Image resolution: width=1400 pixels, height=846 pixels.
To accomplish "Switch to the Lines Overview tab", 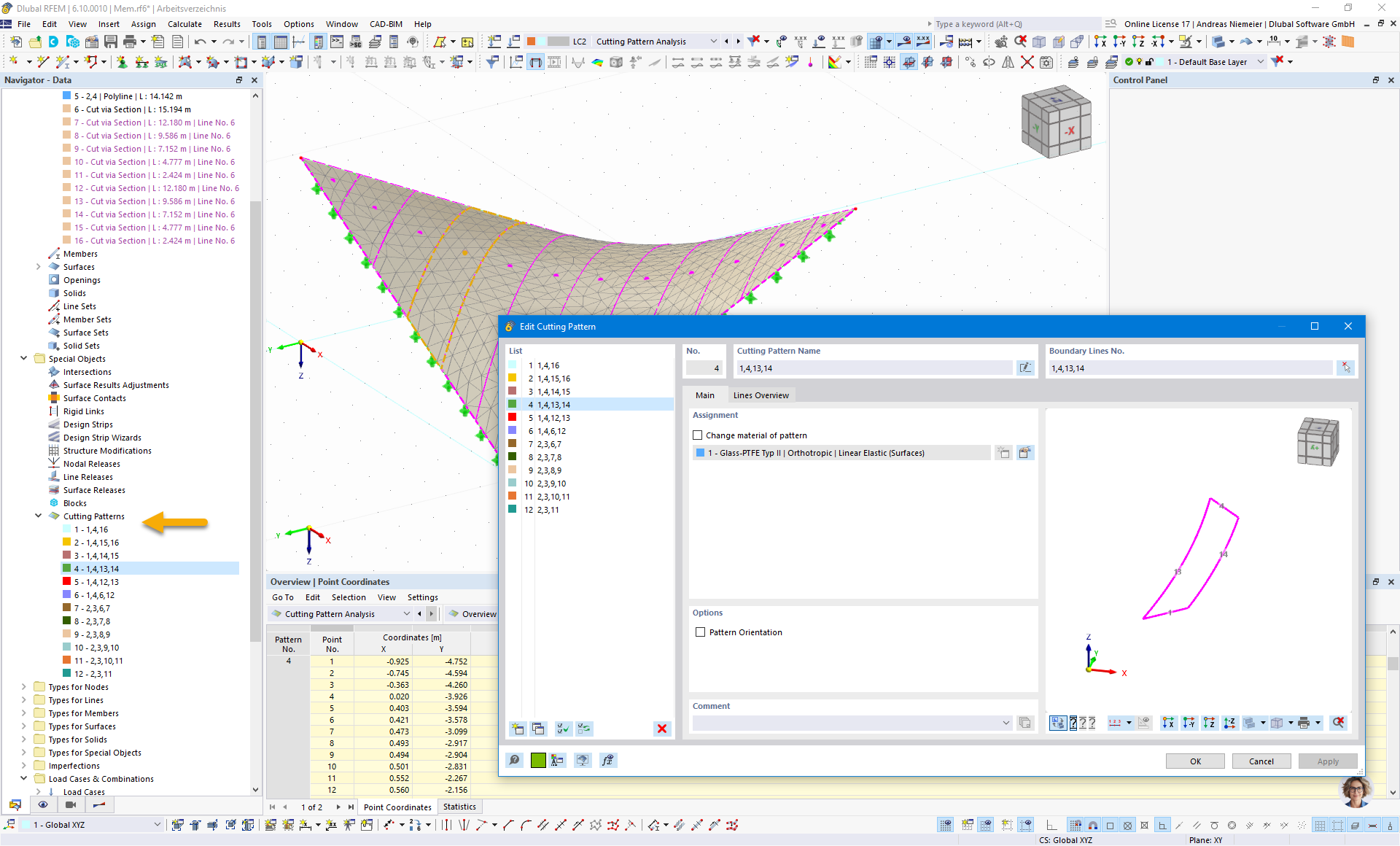I will pyautogui.click(x=761, y=395).
